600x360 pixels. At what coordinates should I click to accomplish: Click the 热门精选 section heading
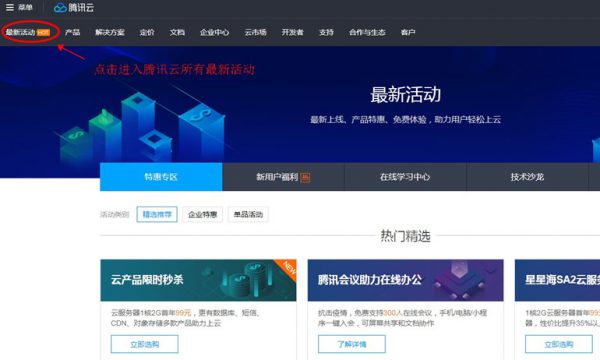tap(406, 236)
